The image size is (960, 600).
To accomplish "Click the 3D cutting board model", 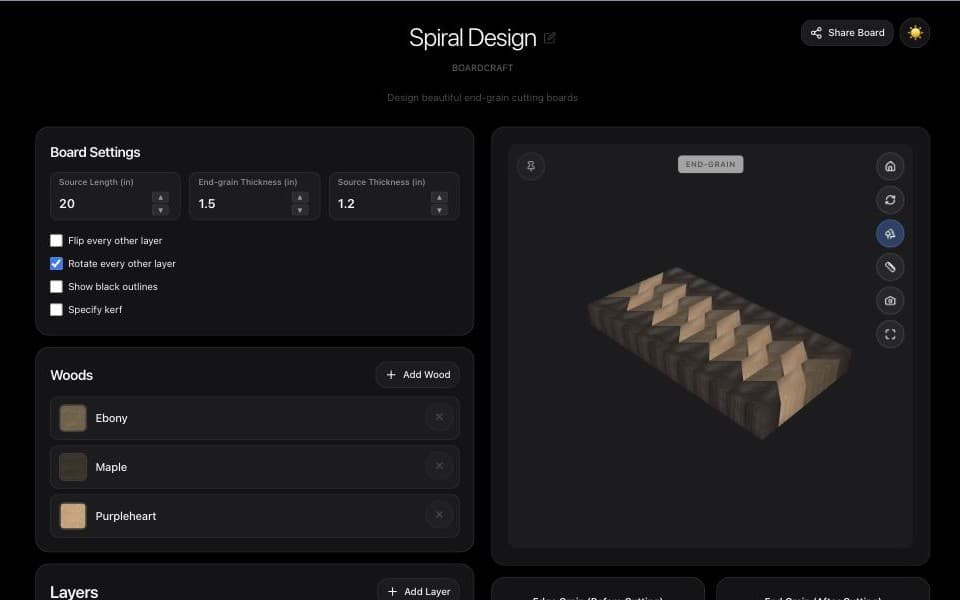I will point(719,352).
